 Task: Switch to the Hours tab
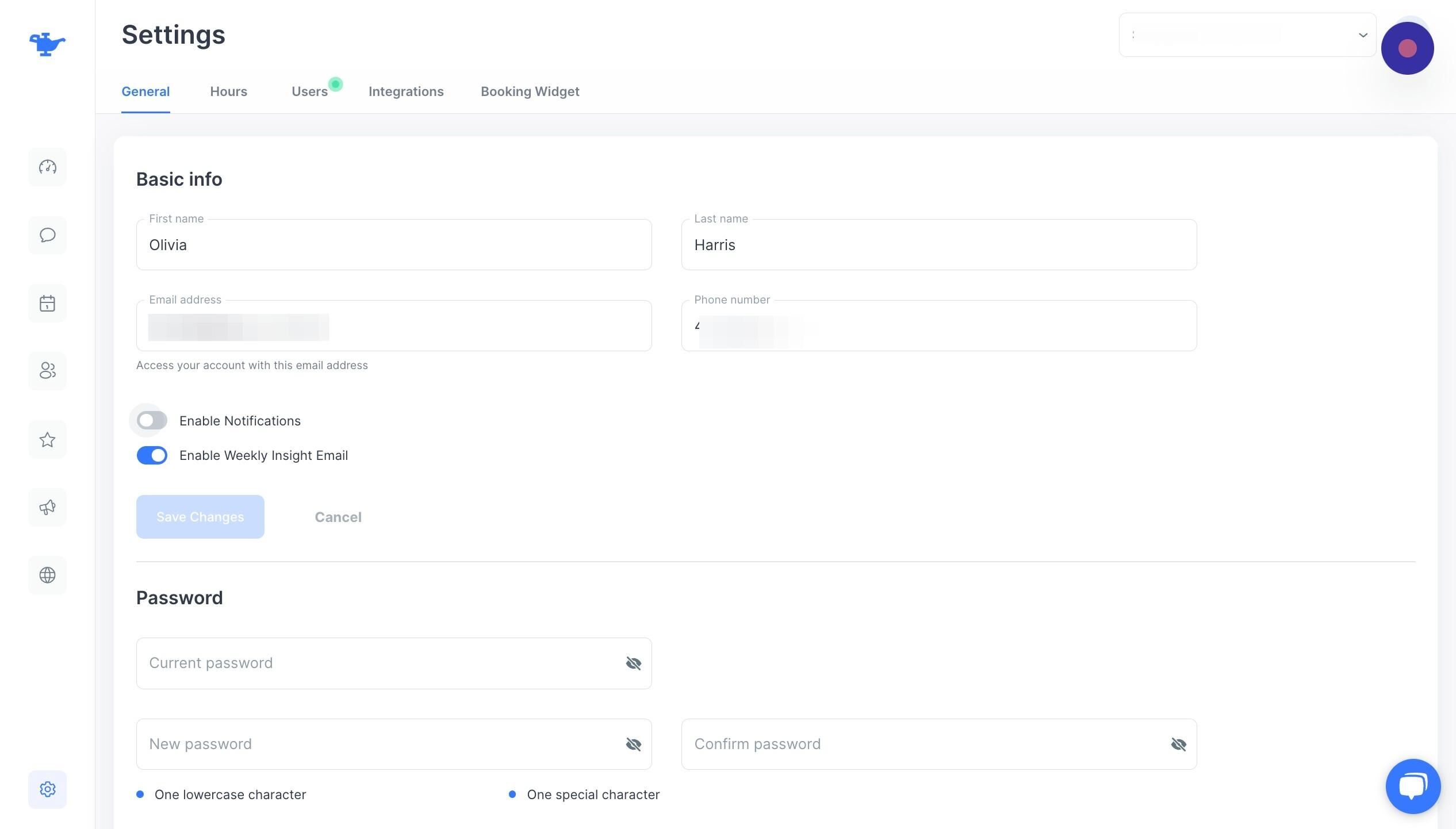[228, 91]
